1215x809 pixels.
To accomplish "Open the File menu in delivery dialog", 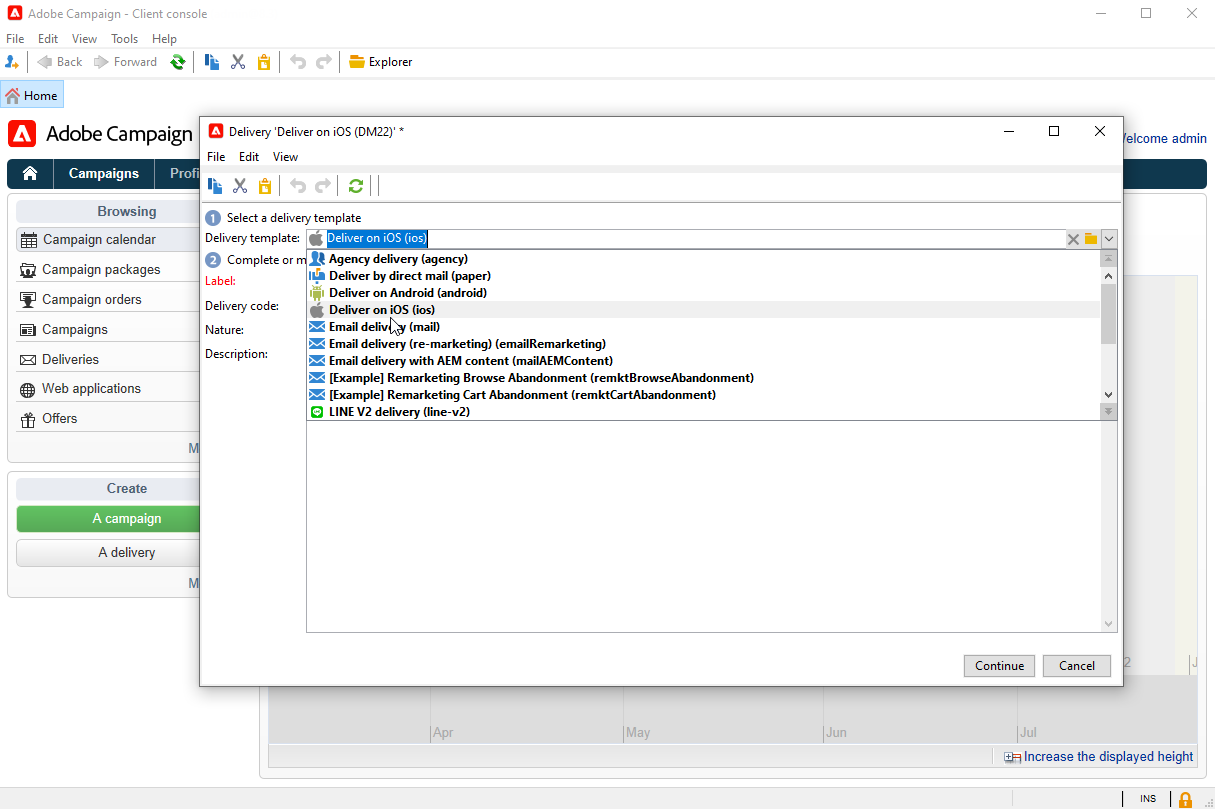I will pyautogui.click(x=216, y=157).
